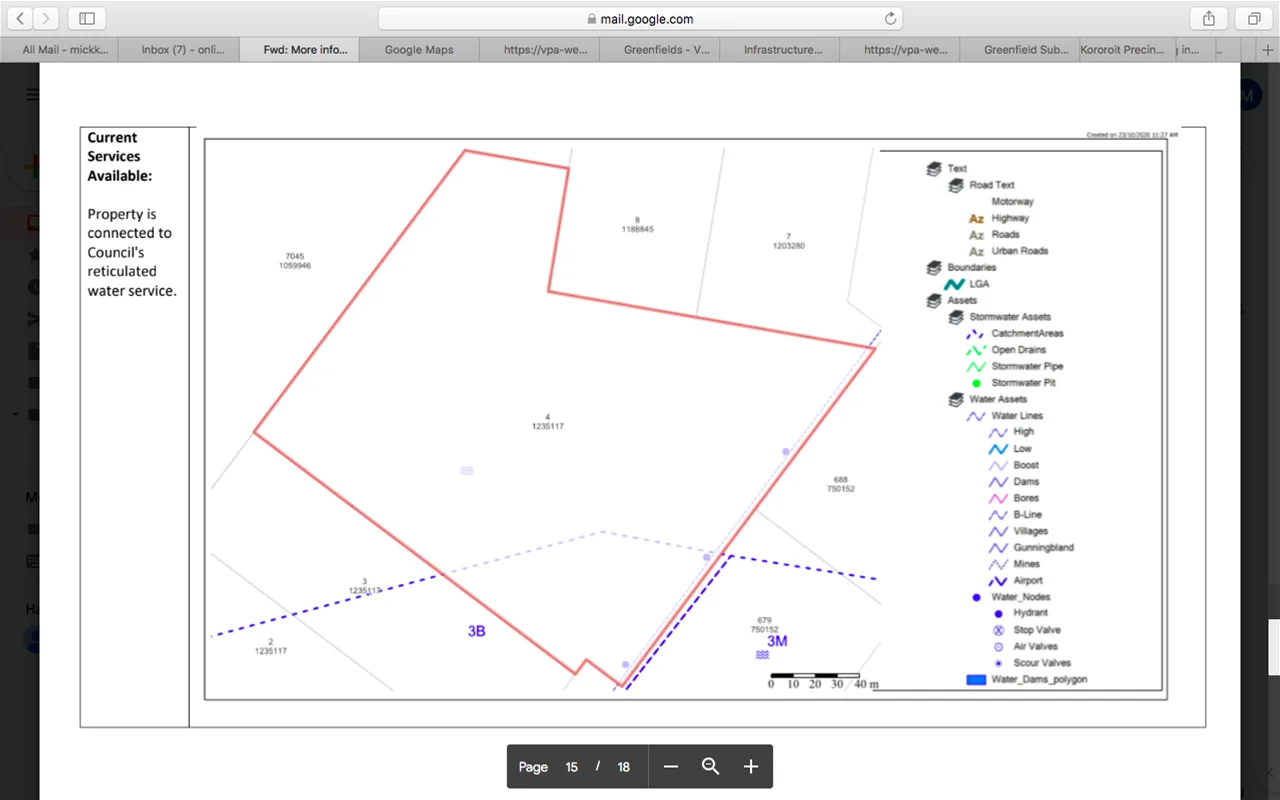Switch to the Google Maps tab
This screenshot has height=800, width=1280.
pyautogui.click(x=419, y=49)
